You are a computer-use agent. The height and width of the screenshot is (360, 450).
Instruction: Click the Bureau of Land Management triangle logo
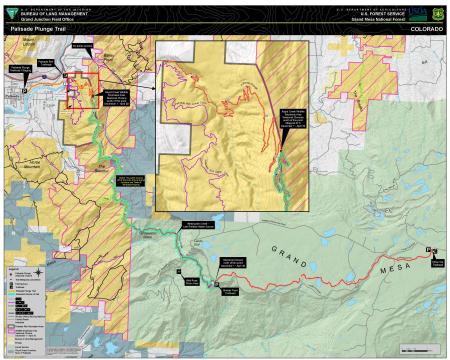[13, 14]
